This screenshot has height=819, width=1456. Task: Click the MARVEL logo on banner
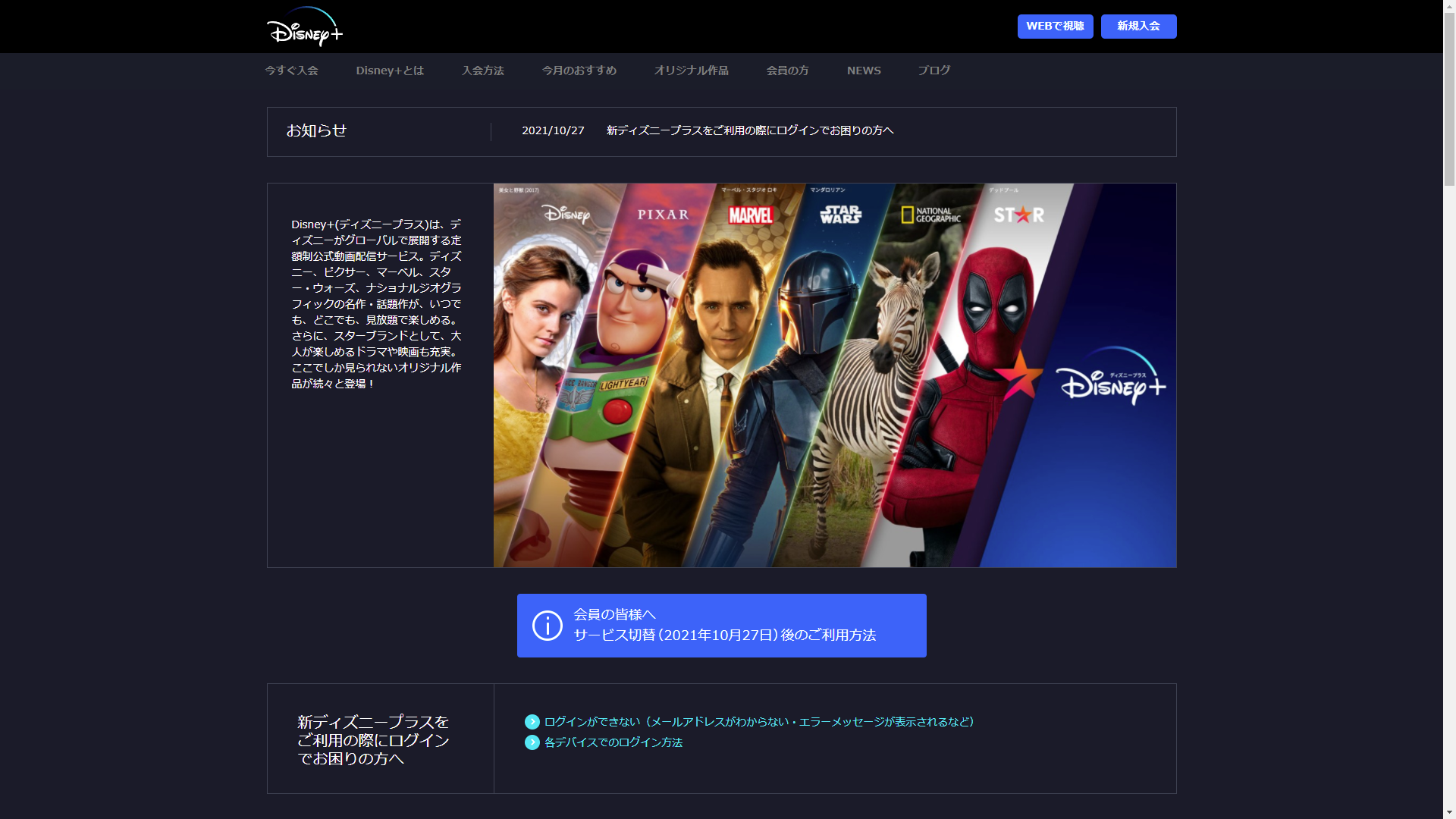pyautogui.click(x=751, y=215)
